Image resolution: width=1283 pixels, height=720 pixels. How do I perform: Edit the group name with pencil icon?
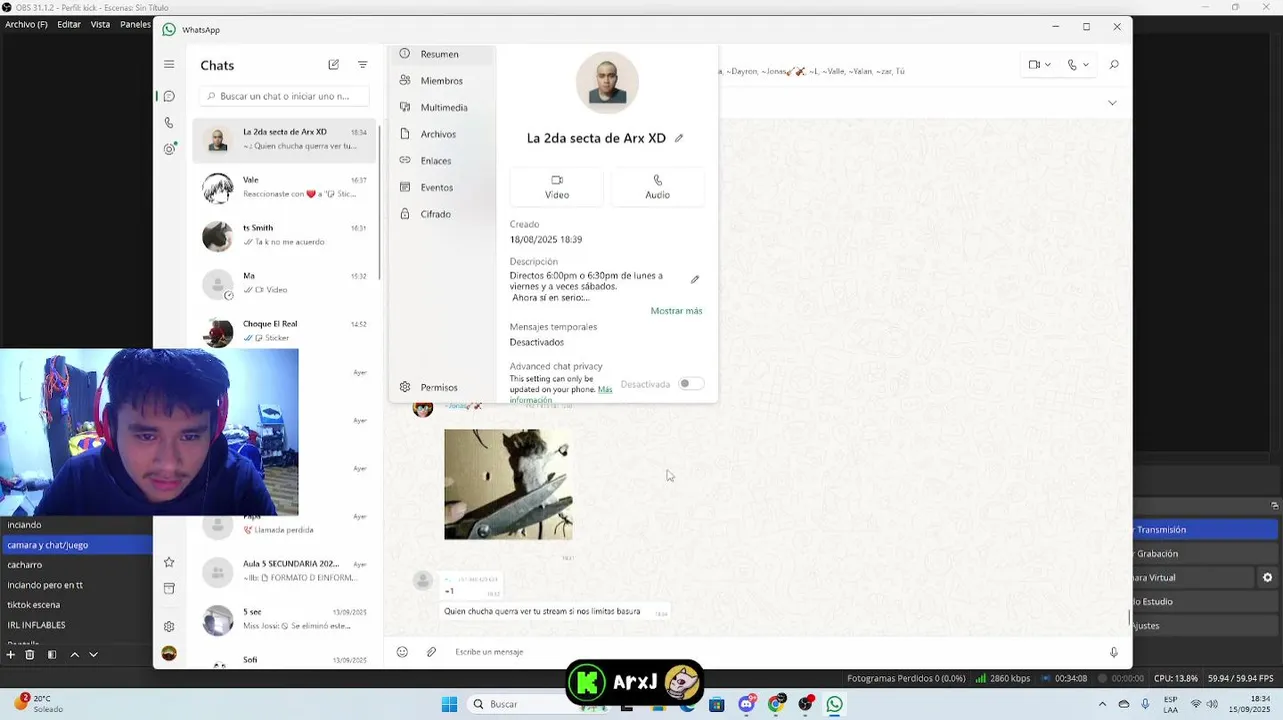pyautogui.click(x=679, y=138)
